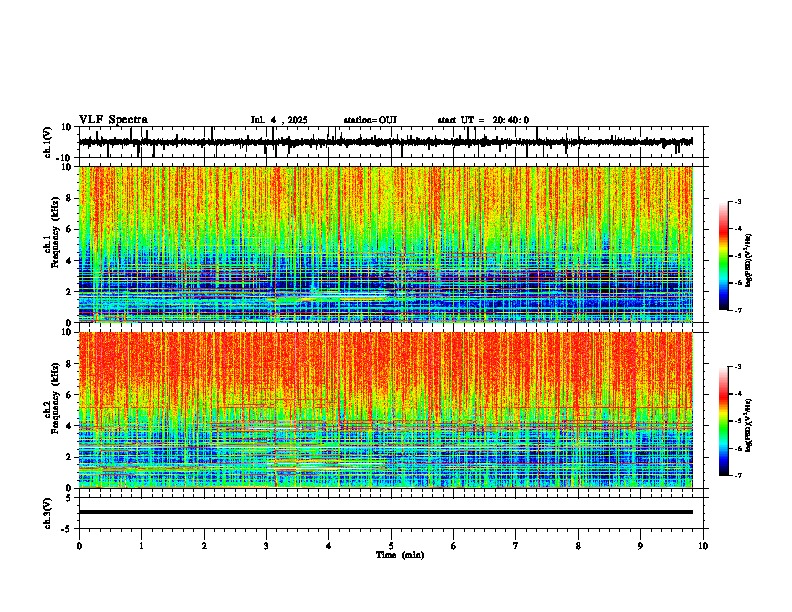
Task: Select the "VLF Spectra" title text
Action: tap(113, 120)
